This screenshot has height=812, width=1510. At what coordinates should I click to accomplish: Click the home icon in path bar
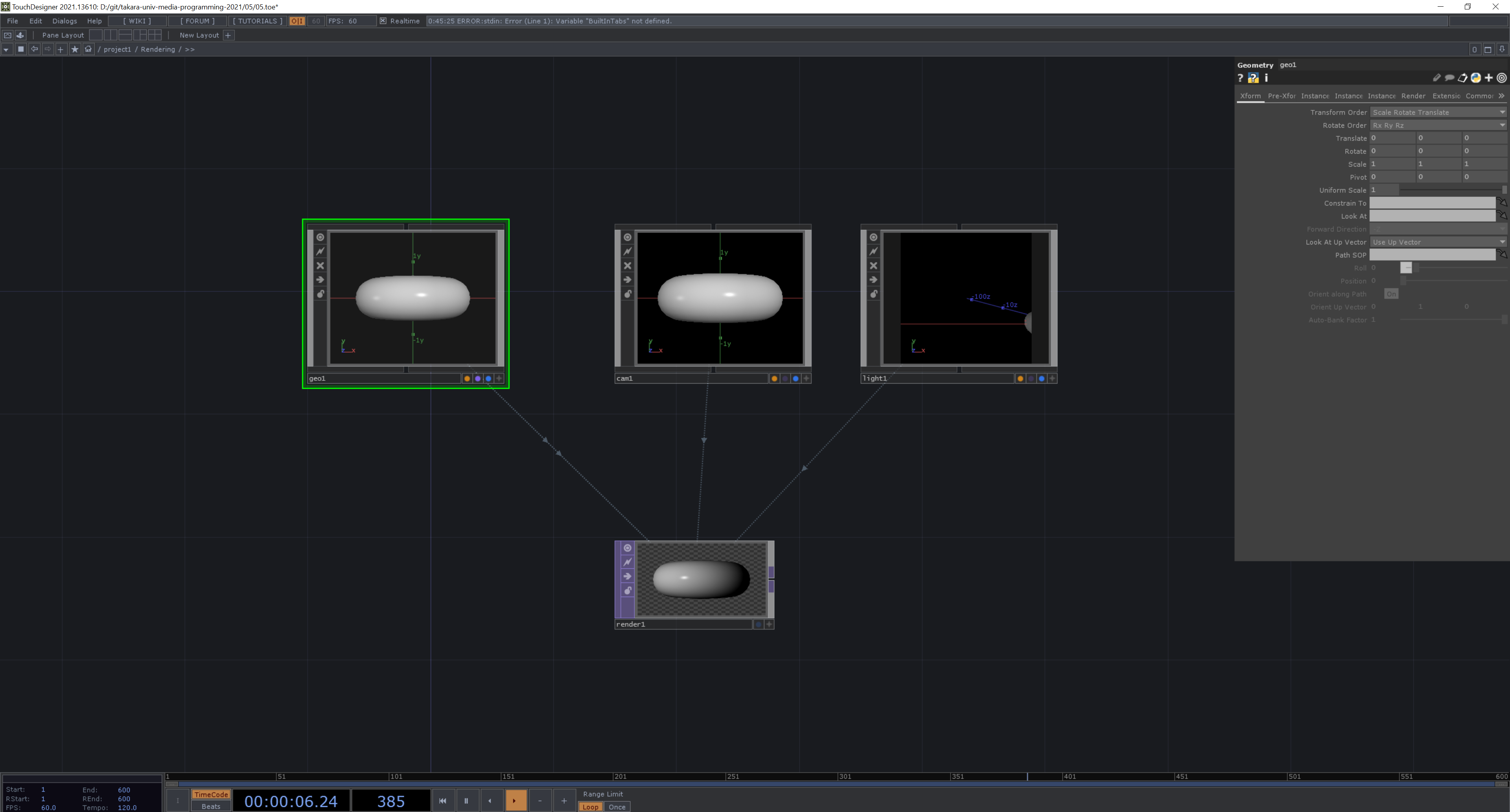click(88, 49)
